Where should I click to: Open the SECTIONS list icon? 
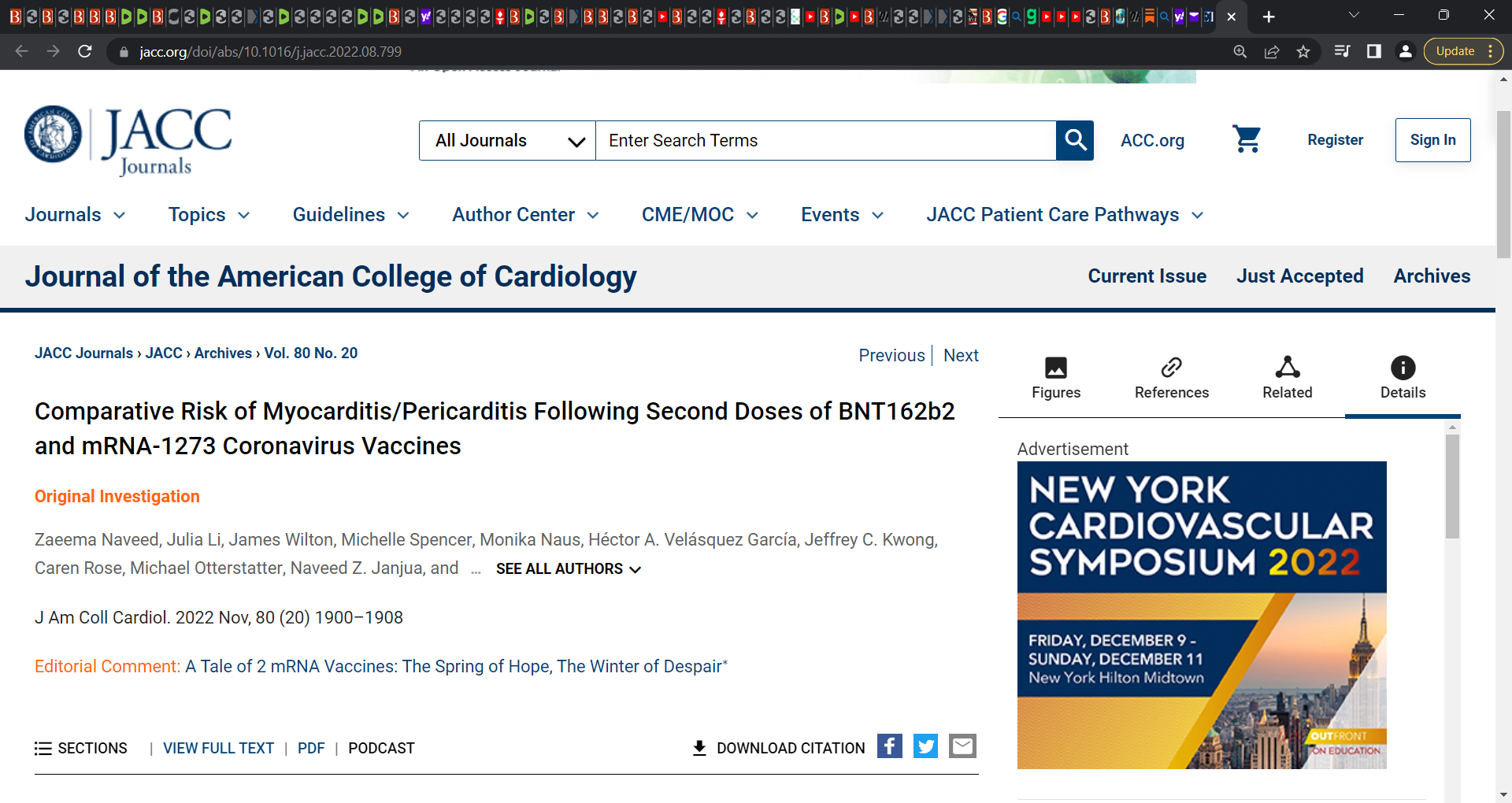[x=43, y=748]
